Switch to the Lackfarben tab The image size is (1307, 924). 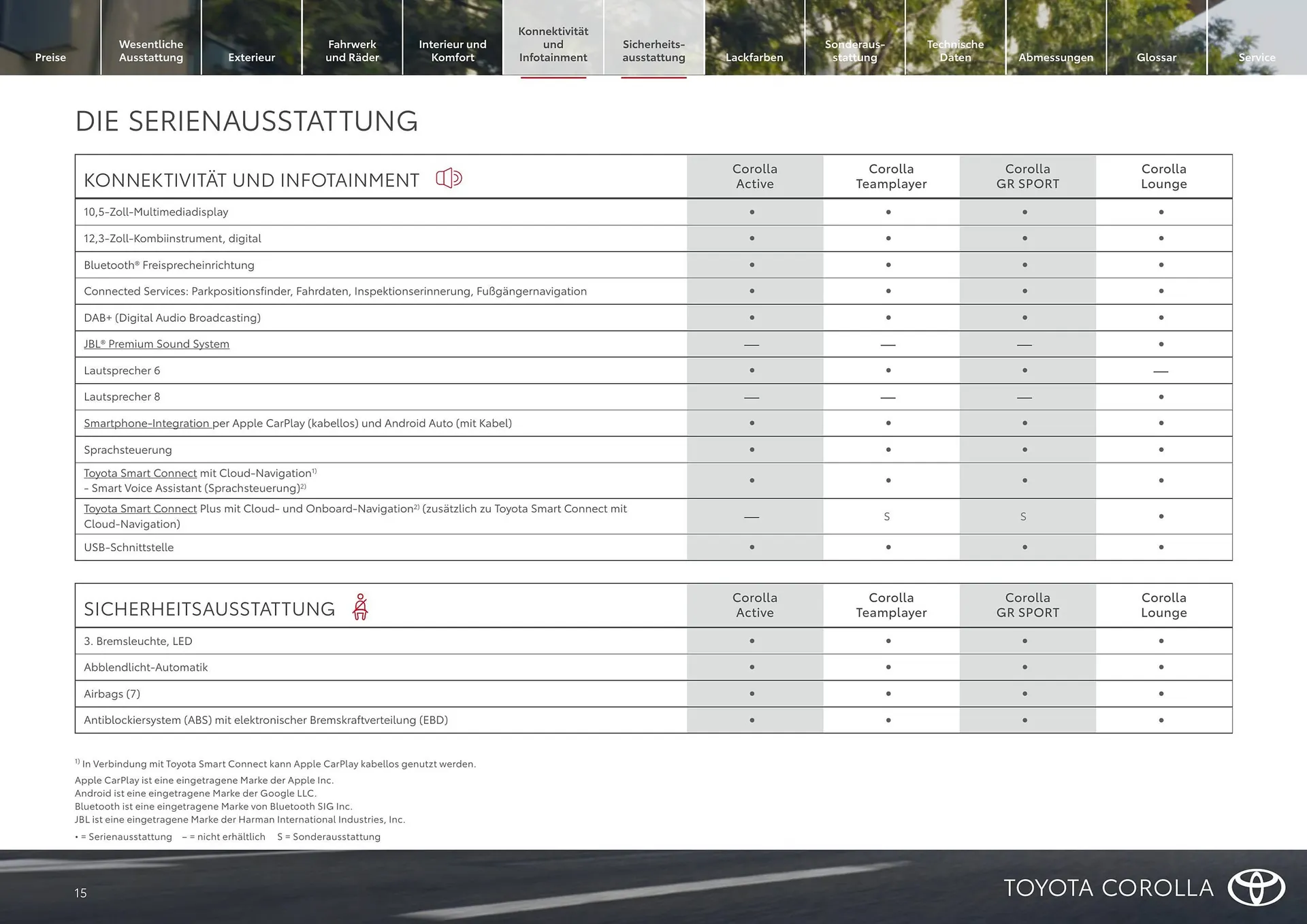coord(754,57)
